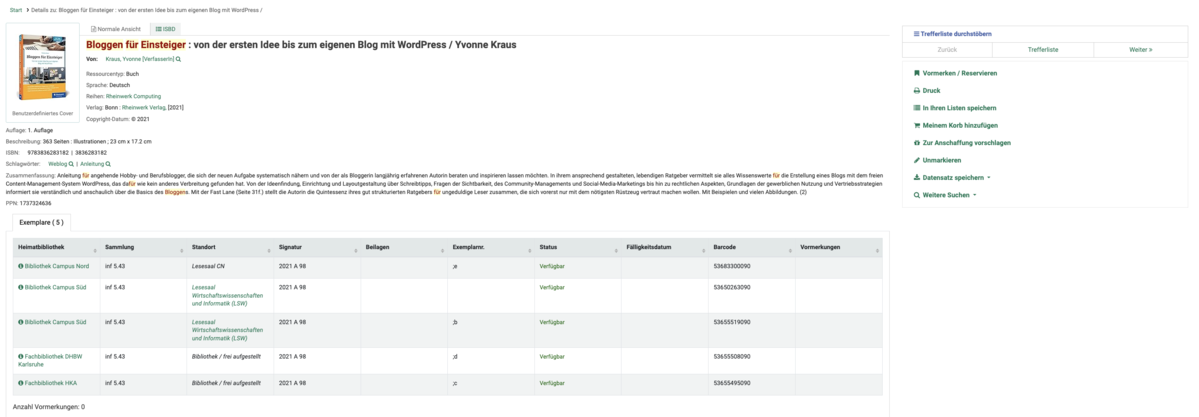Click info icon for Campus Süd copy ;b
The width and height of the screenshot is (1199, 417).
tap(21, 322)
